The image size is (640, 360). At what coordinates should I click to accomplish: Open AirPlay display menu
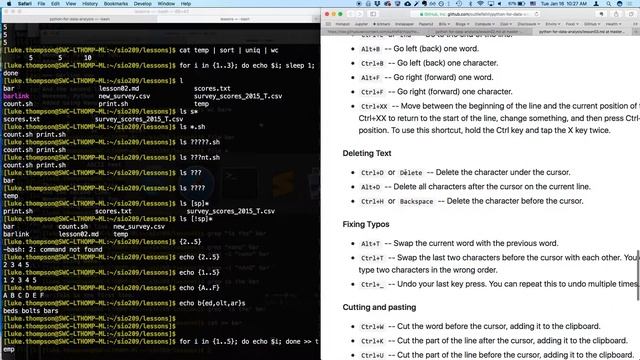click(x=490, y=4)
